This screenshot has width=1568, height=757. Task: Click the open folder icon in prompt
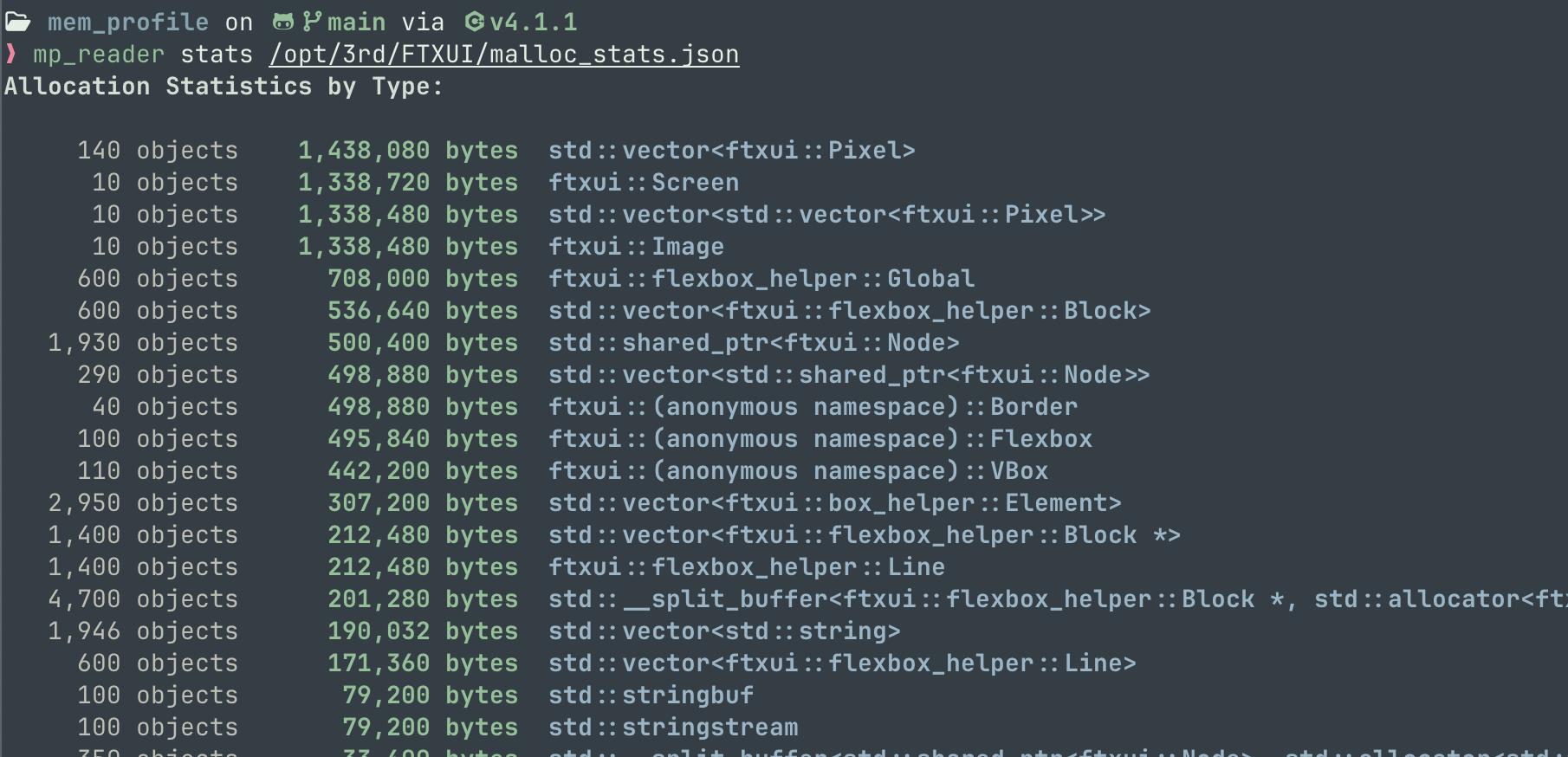[18, 22]
